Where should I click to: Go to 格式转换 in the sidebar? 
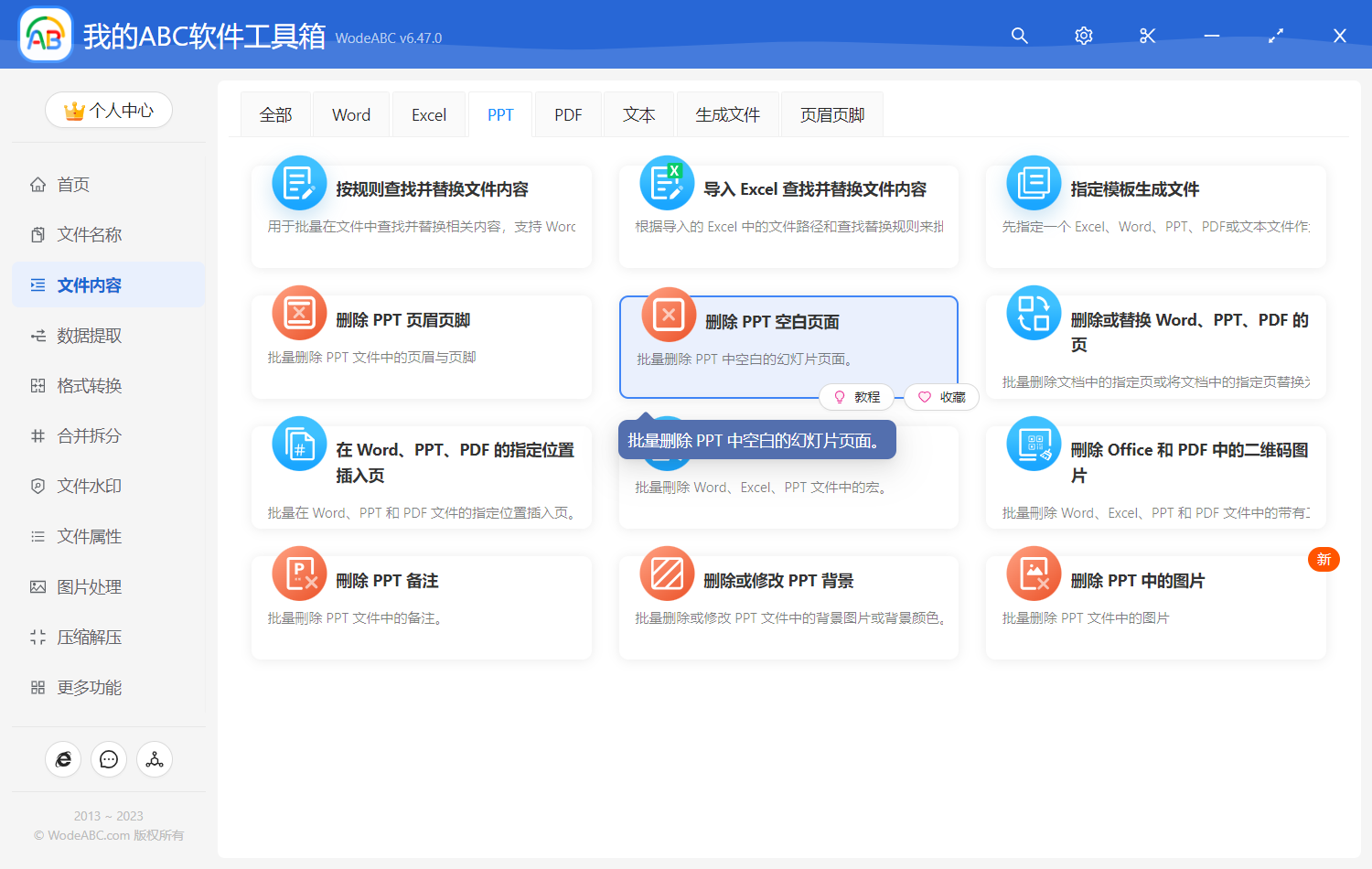point(90,386)
